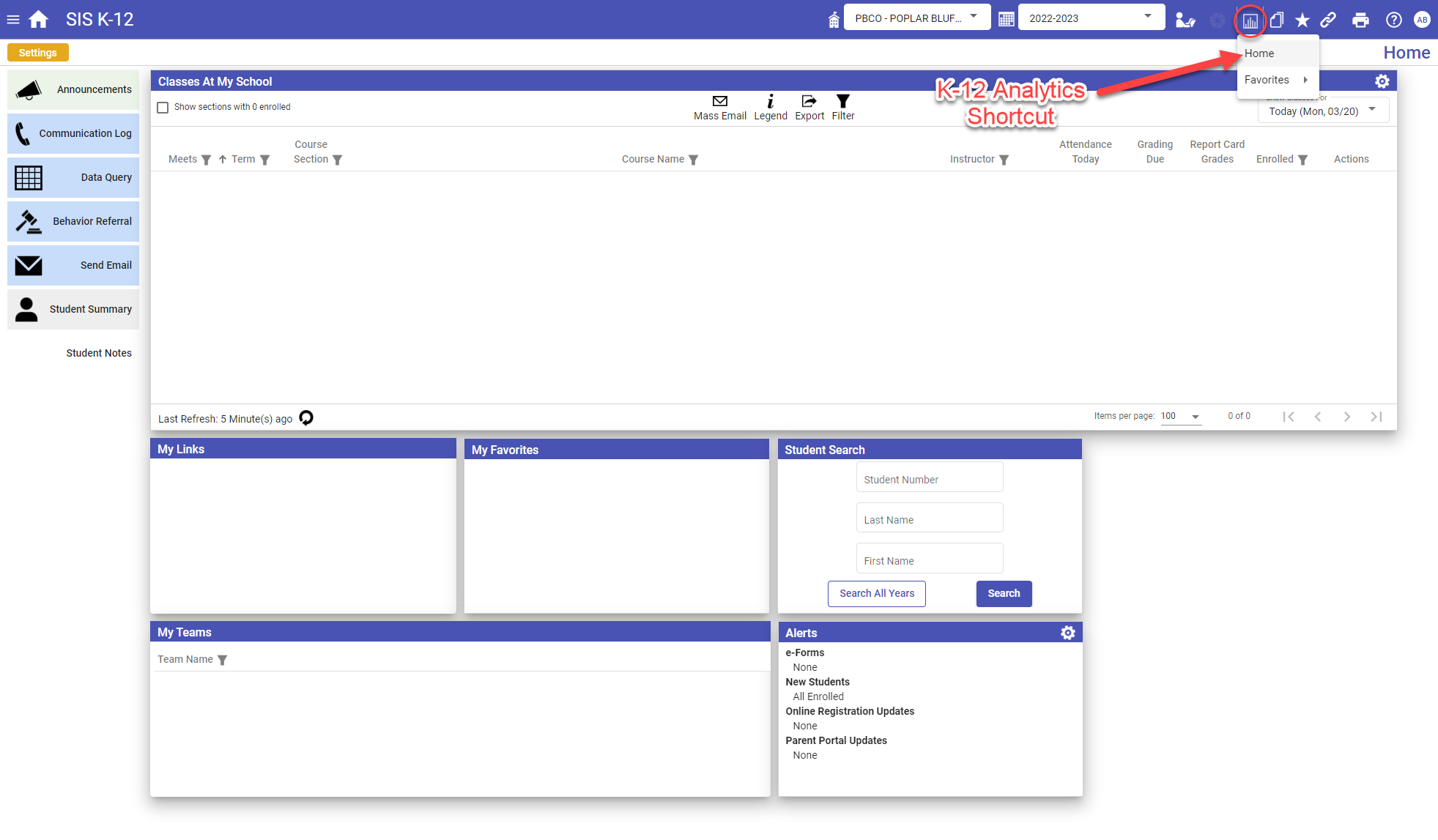This screenshot has height=840, width=1438.
Task: Open the hamburger navigation menu
Action: pyautogui.click(x=13, y=20)
